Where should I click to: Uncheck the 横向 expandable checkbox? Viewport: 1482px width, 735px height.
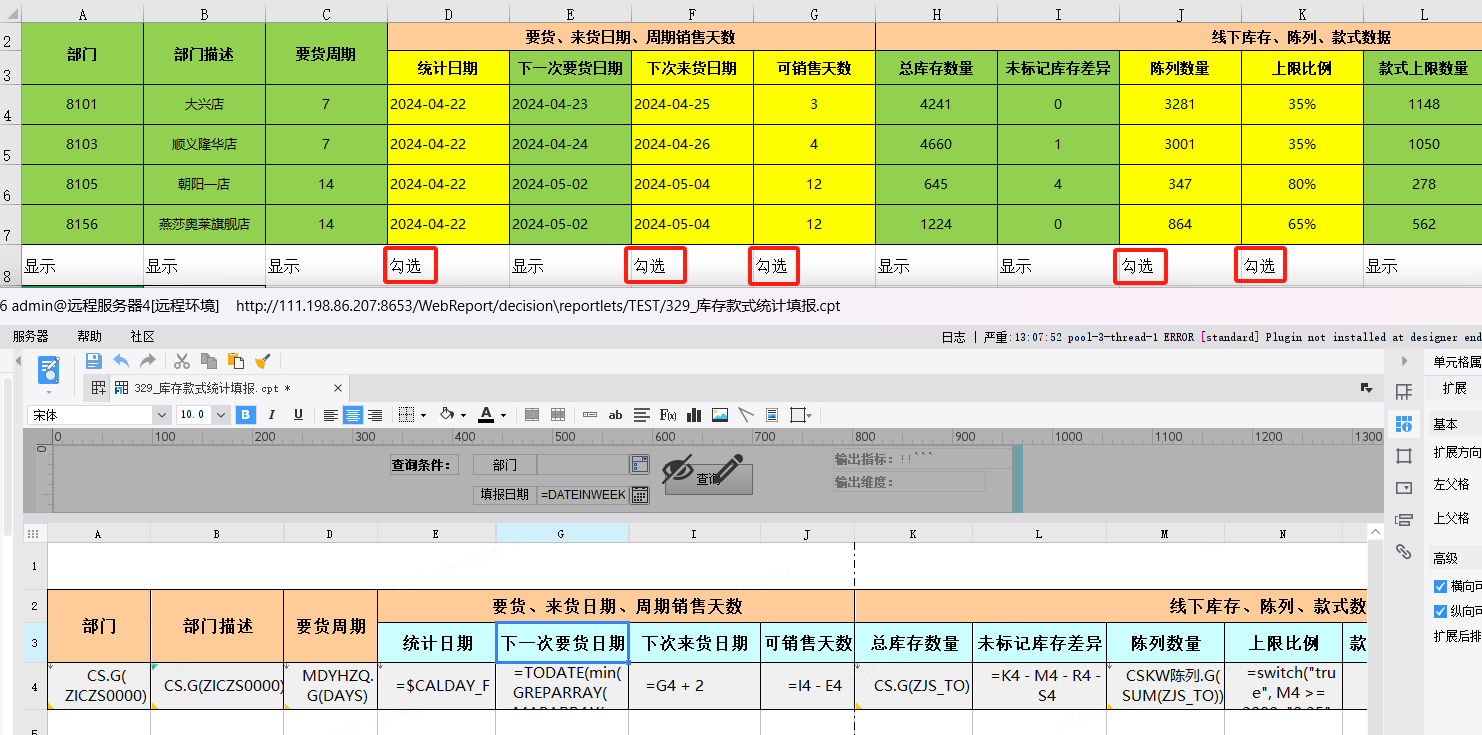point(1441,586)
